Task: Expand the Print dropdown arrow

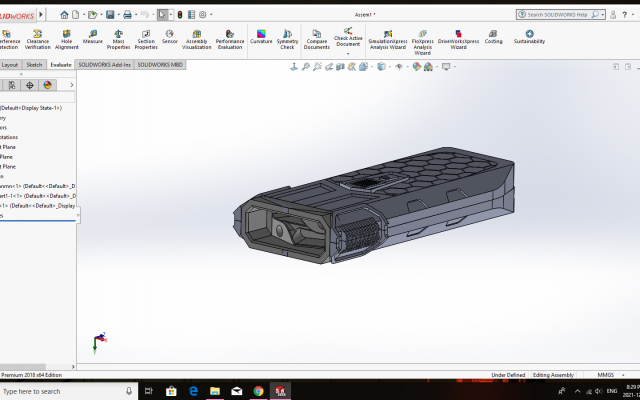Action: pyautogui.click(x=136, y=15)
